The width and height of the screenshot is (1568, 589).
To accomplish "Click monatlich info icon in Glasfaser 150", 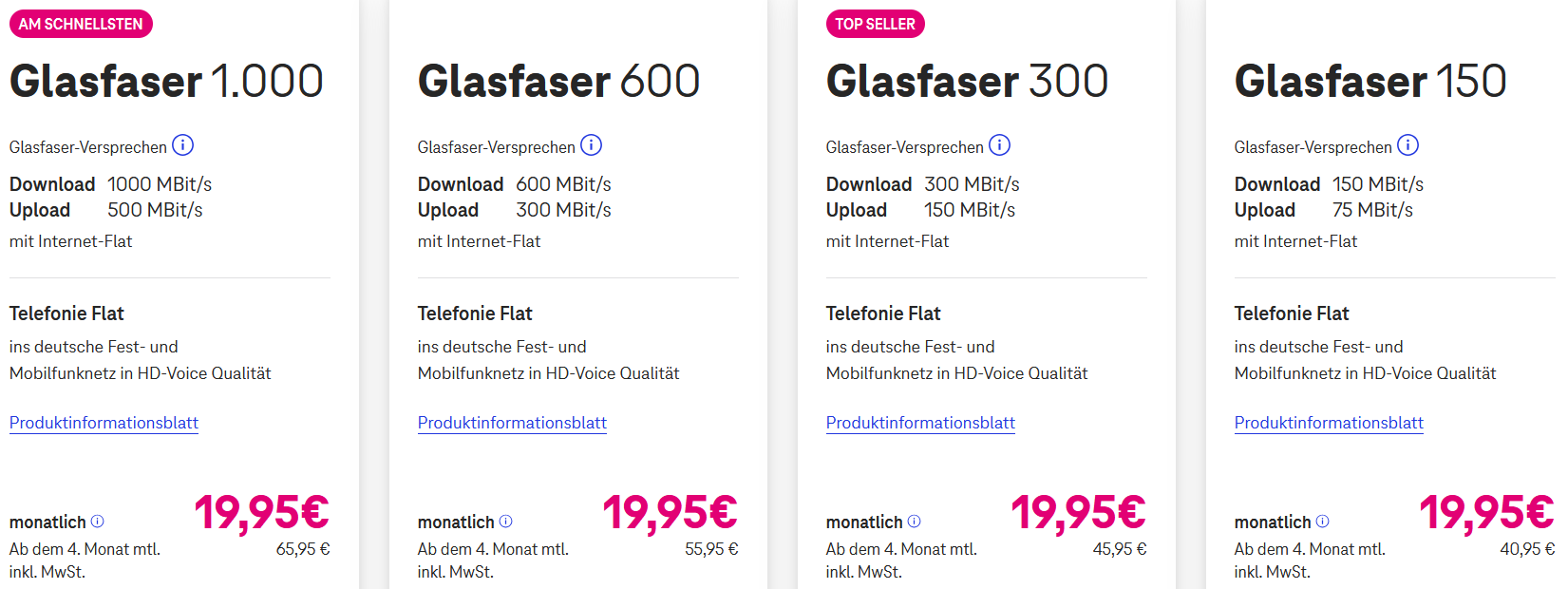I will click(1323, 522).
